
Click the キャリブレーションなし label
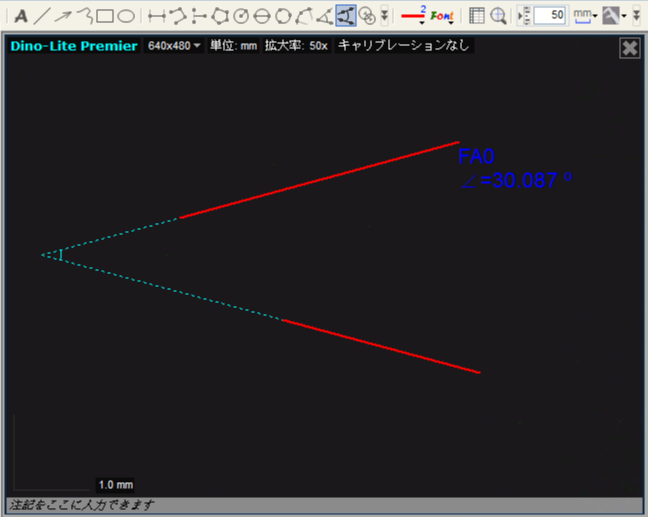(x=404, y=45)
